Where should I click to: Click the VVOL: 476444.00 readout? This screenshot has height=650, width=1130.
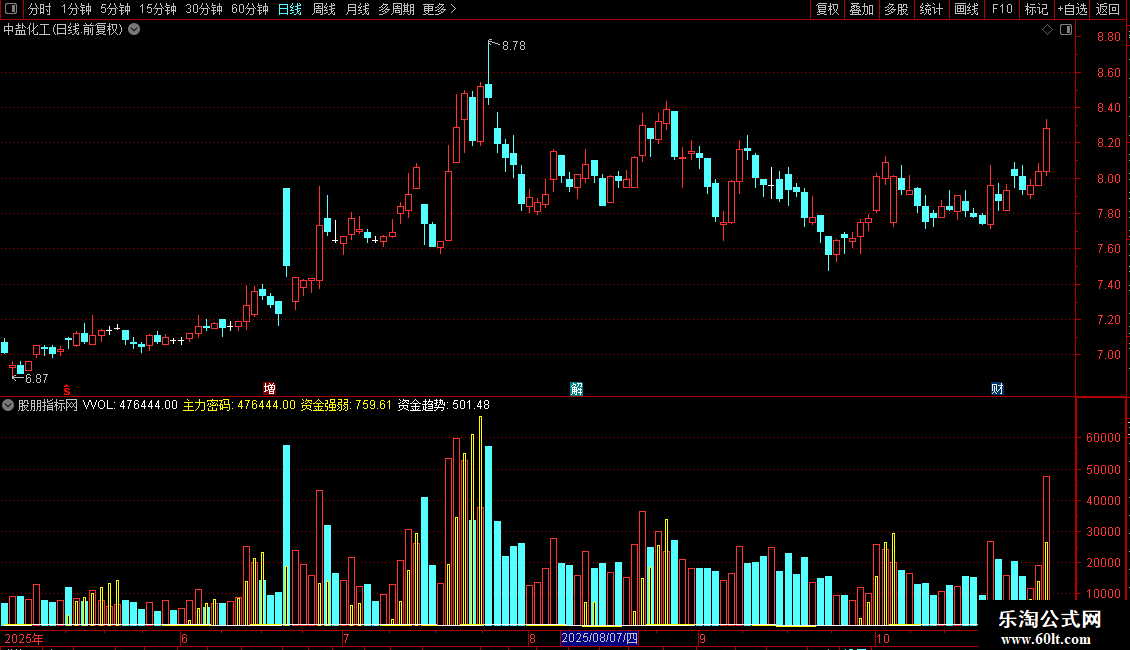[x=130, y=405]
